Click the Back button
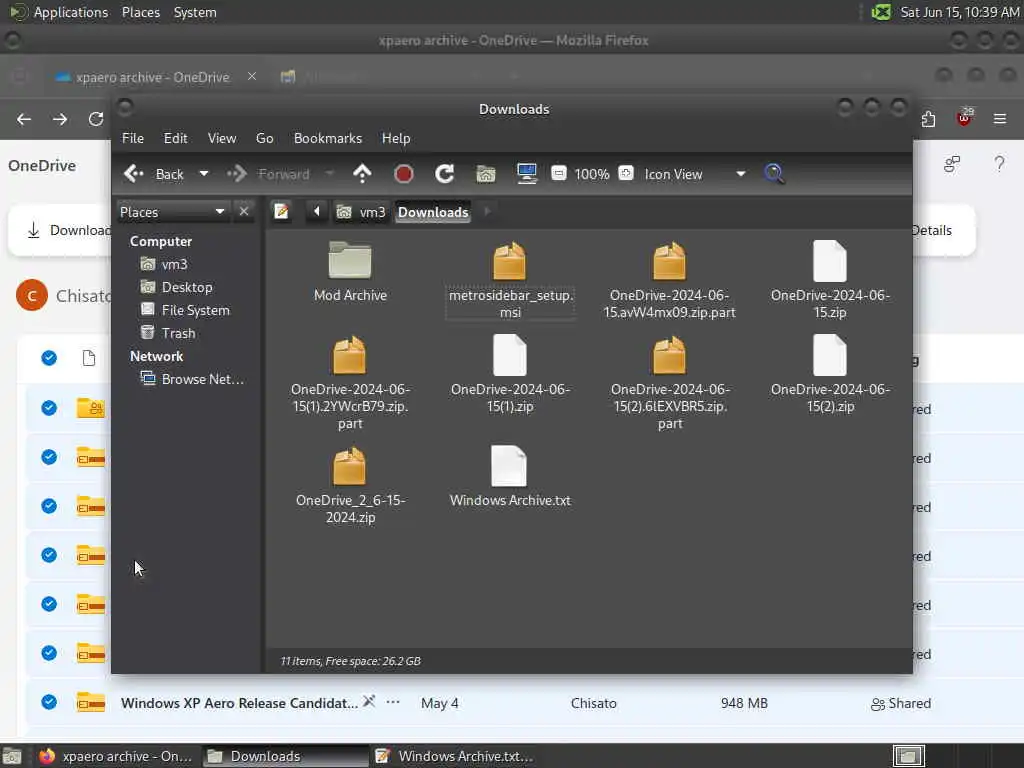The height and width of the screenshot is (768, 1024). point(155,174)
